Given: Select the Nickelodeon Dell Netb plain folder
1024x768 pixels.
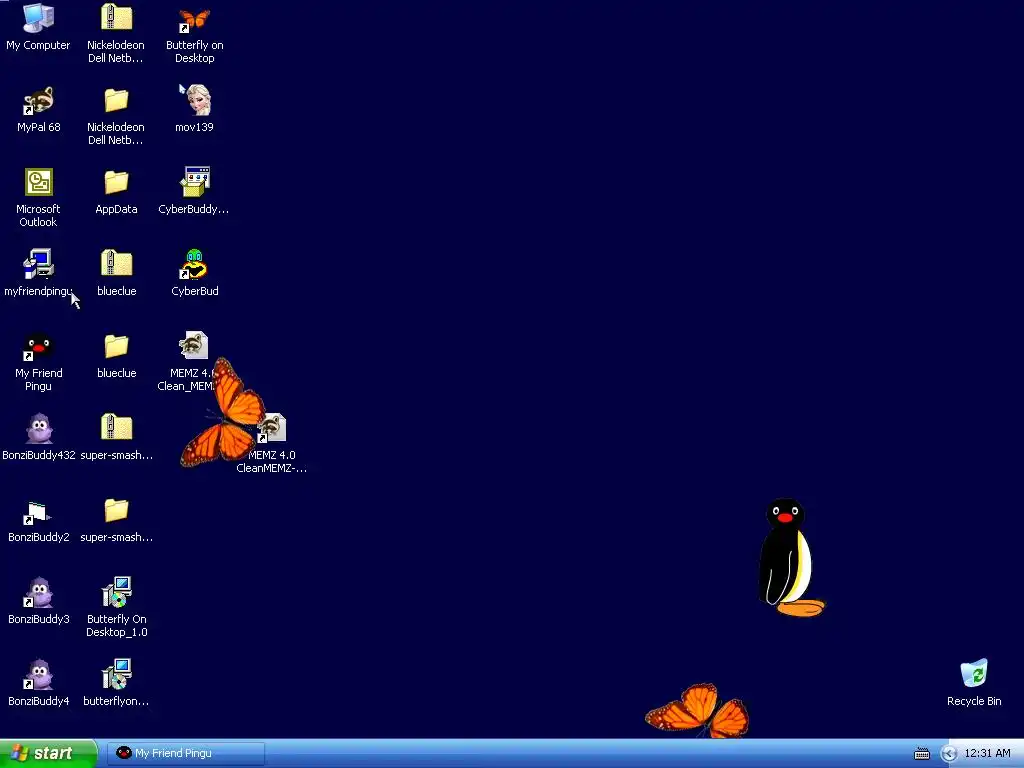Looking at the screenshot, I should click(x=116, y=101).
